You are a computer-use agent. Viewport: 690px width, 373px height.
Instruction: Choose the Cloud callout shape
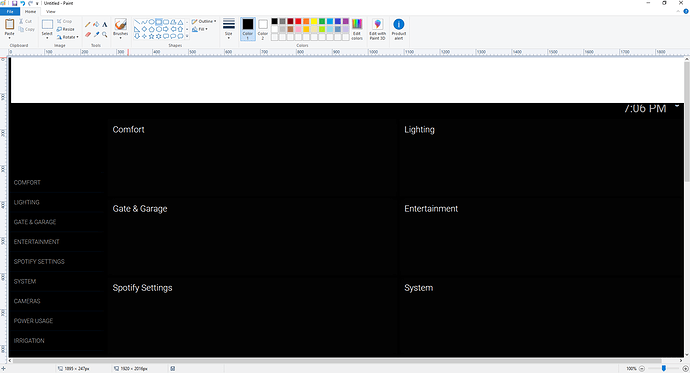[180, 36]
